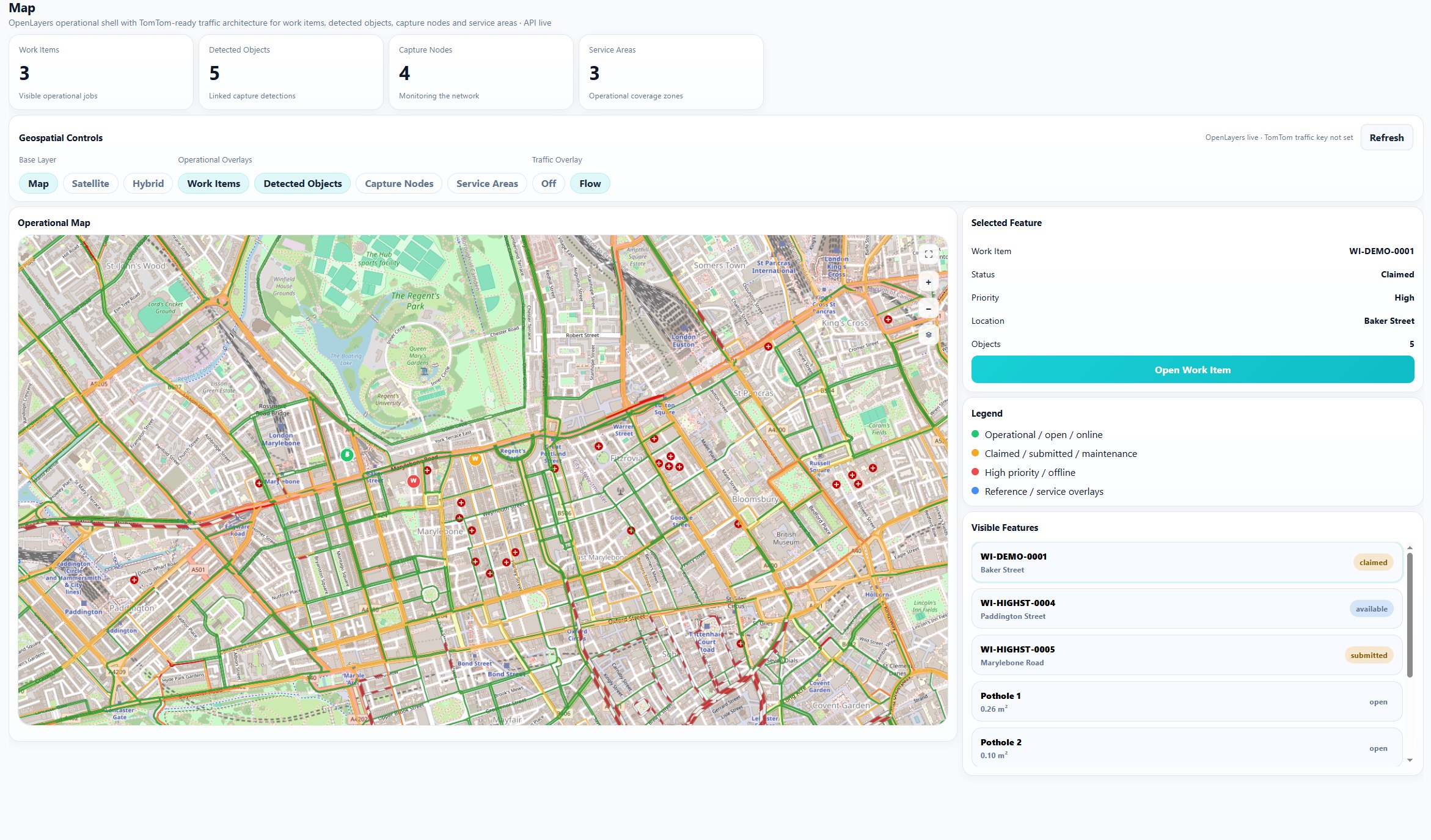This screenshot has width=1431, height=840.
Task: Click the available status badge
Action: tap(1371, 609)
